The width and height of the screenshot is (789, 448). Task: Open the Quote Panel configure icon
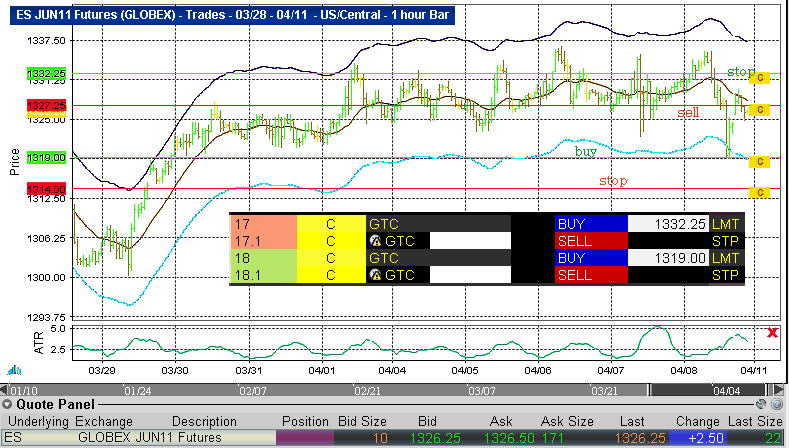click(761, 404)
